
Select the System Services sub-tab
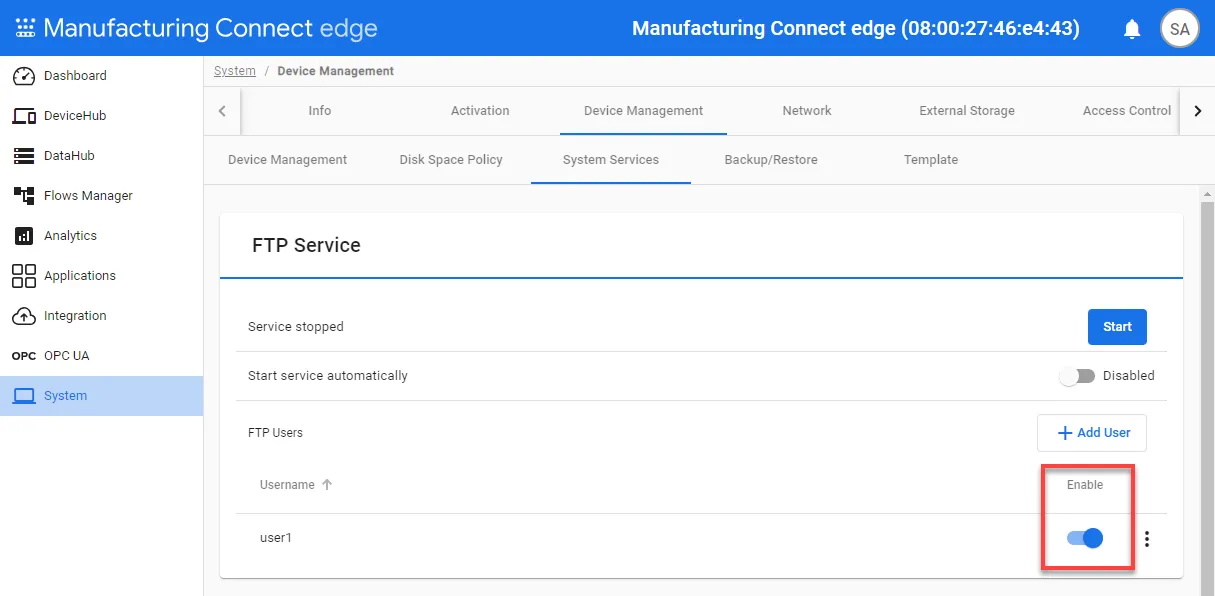tap(611, 160)
